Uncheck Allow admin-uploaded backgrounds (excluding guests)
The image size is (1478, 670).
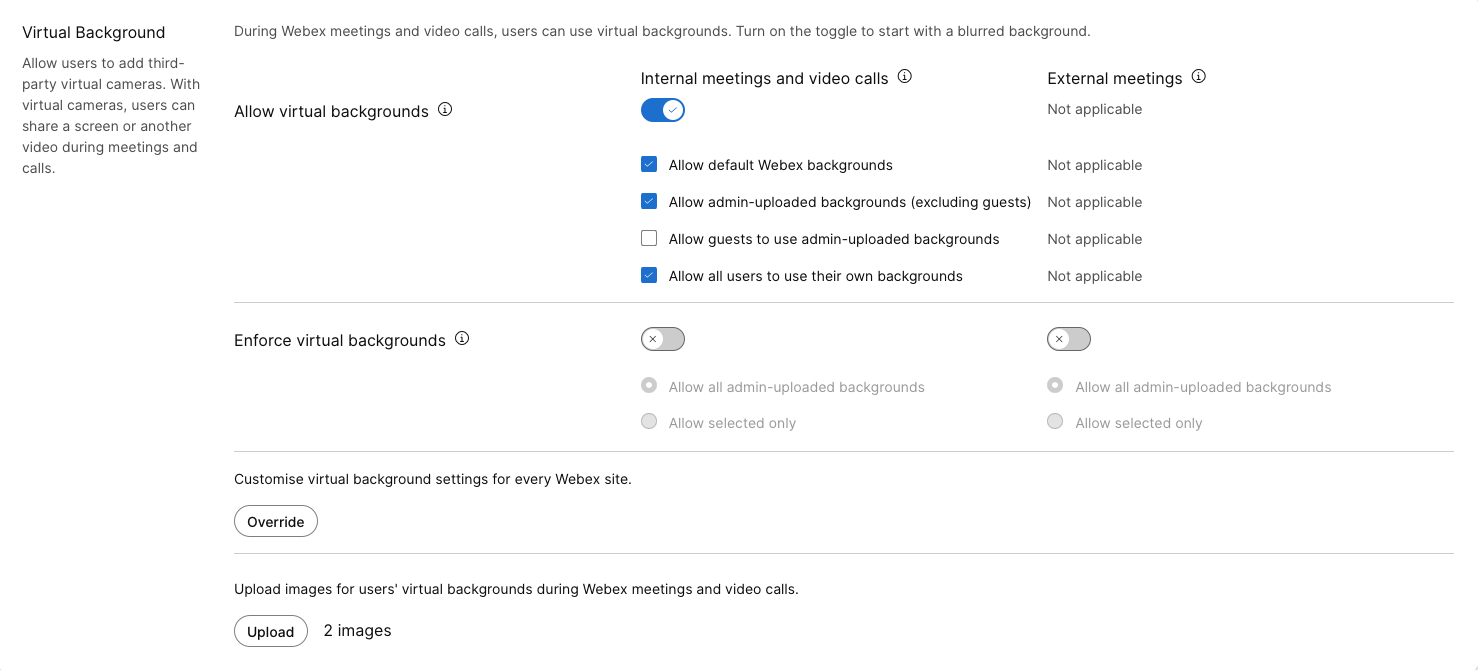(x=649, y=202)
